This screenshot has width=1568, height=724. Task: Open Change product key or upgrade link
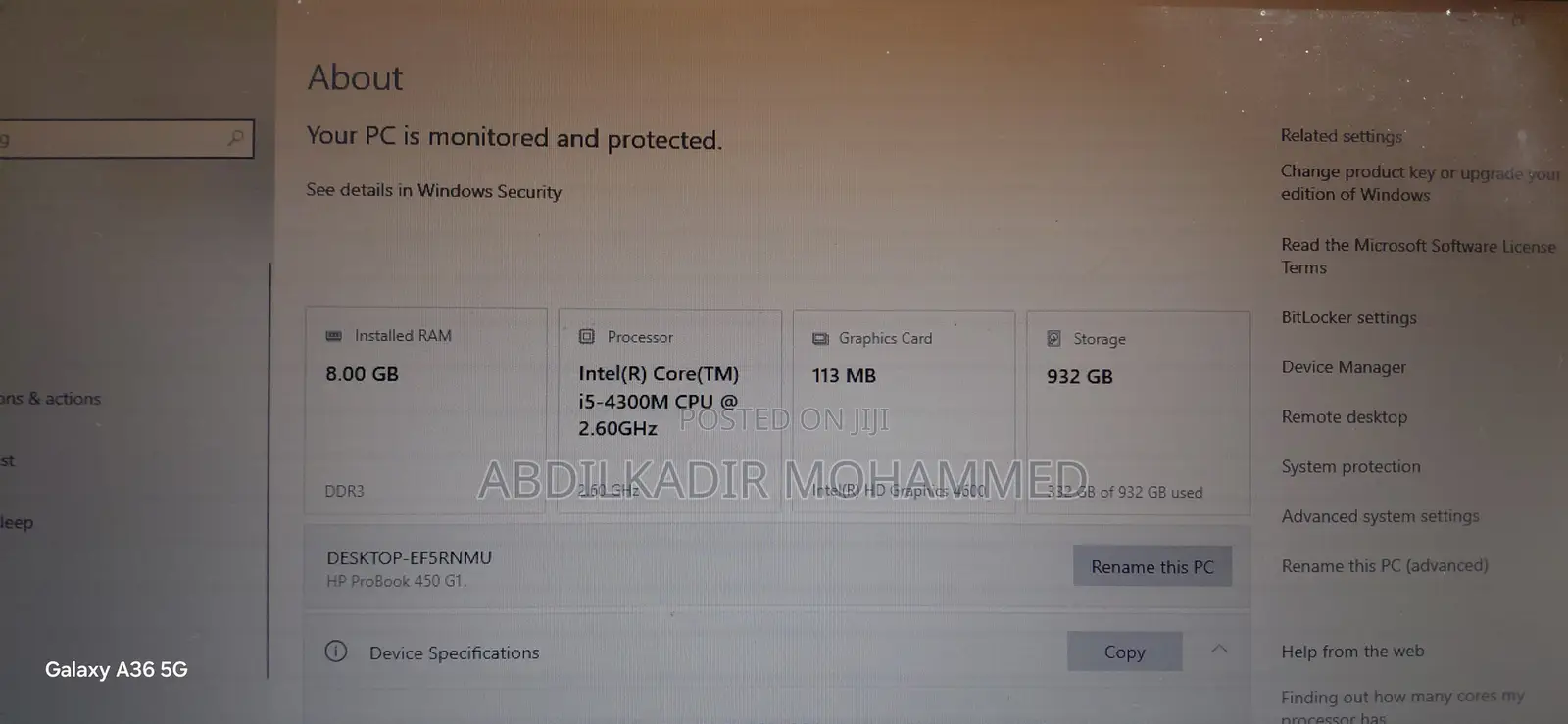pos(1420,183)
